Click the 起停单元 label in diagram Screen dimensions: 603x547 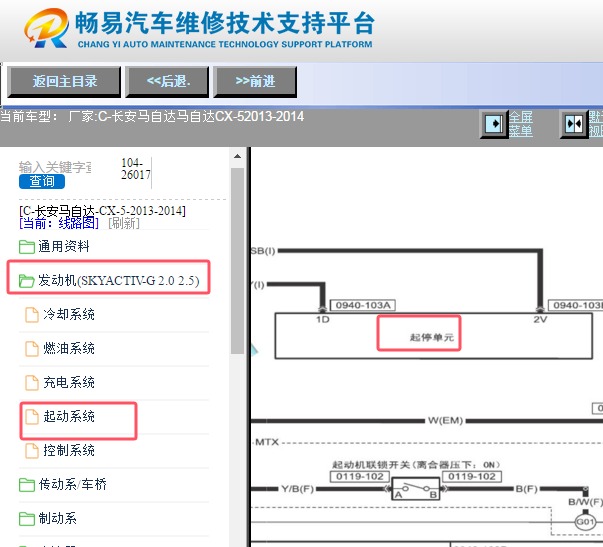point(431,337)
